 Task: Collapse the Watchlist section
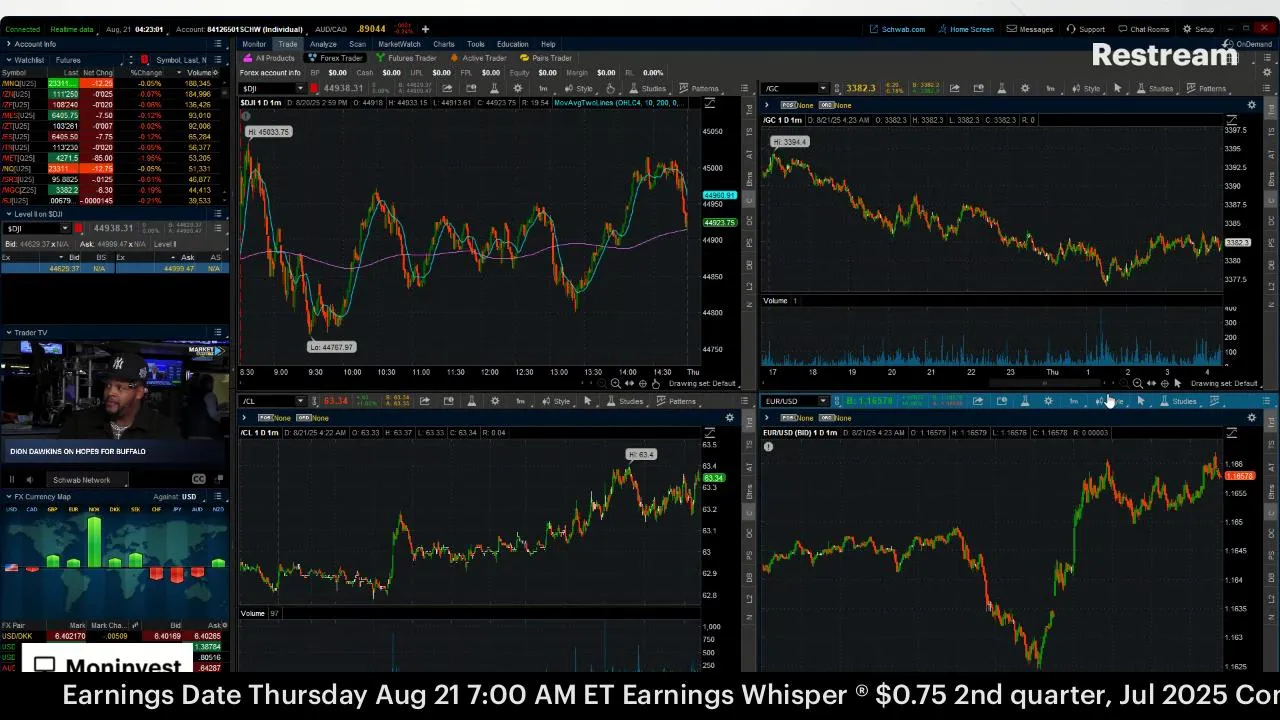[8, 60]
